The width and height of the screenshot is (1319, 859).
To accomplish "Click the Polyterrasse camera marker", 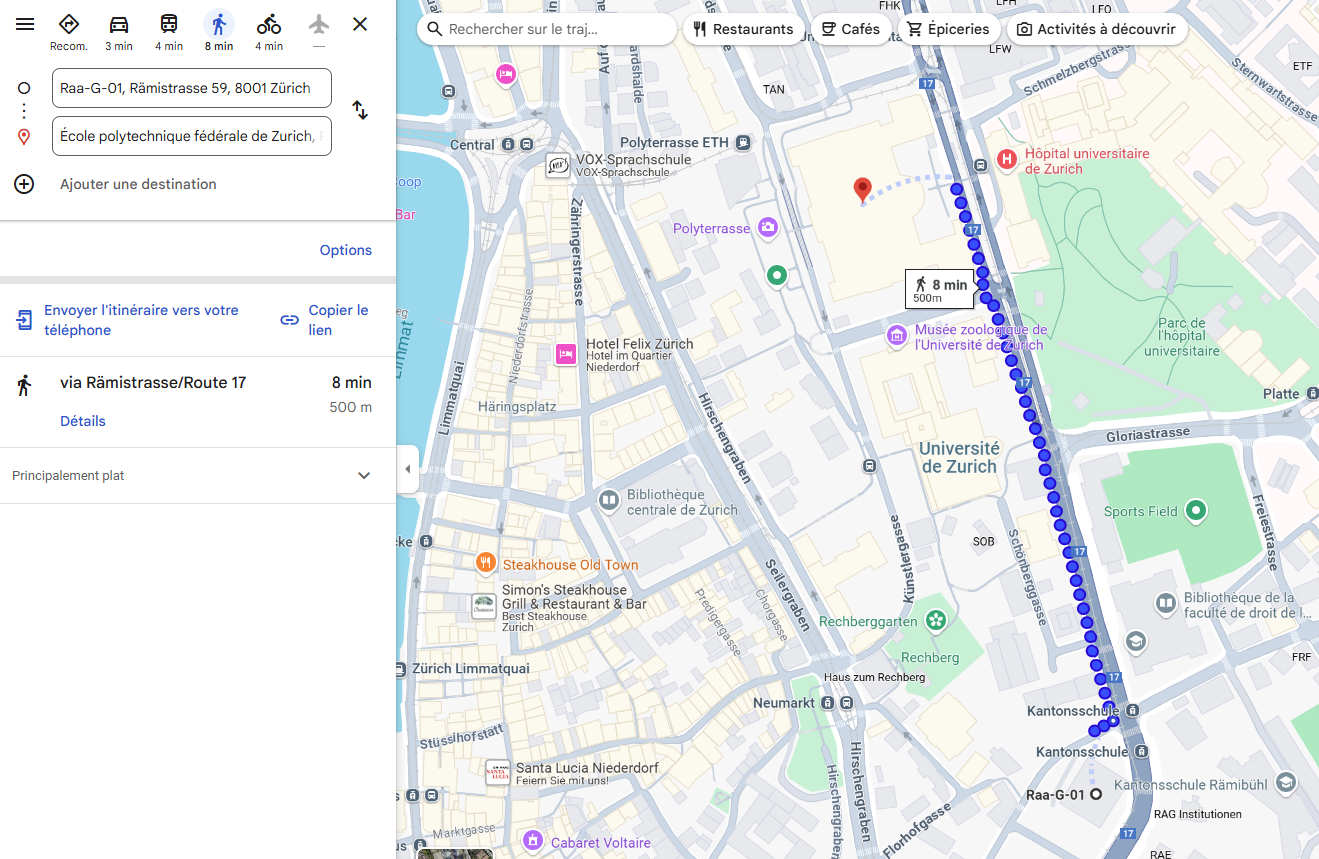I will [x=767, y=228].
